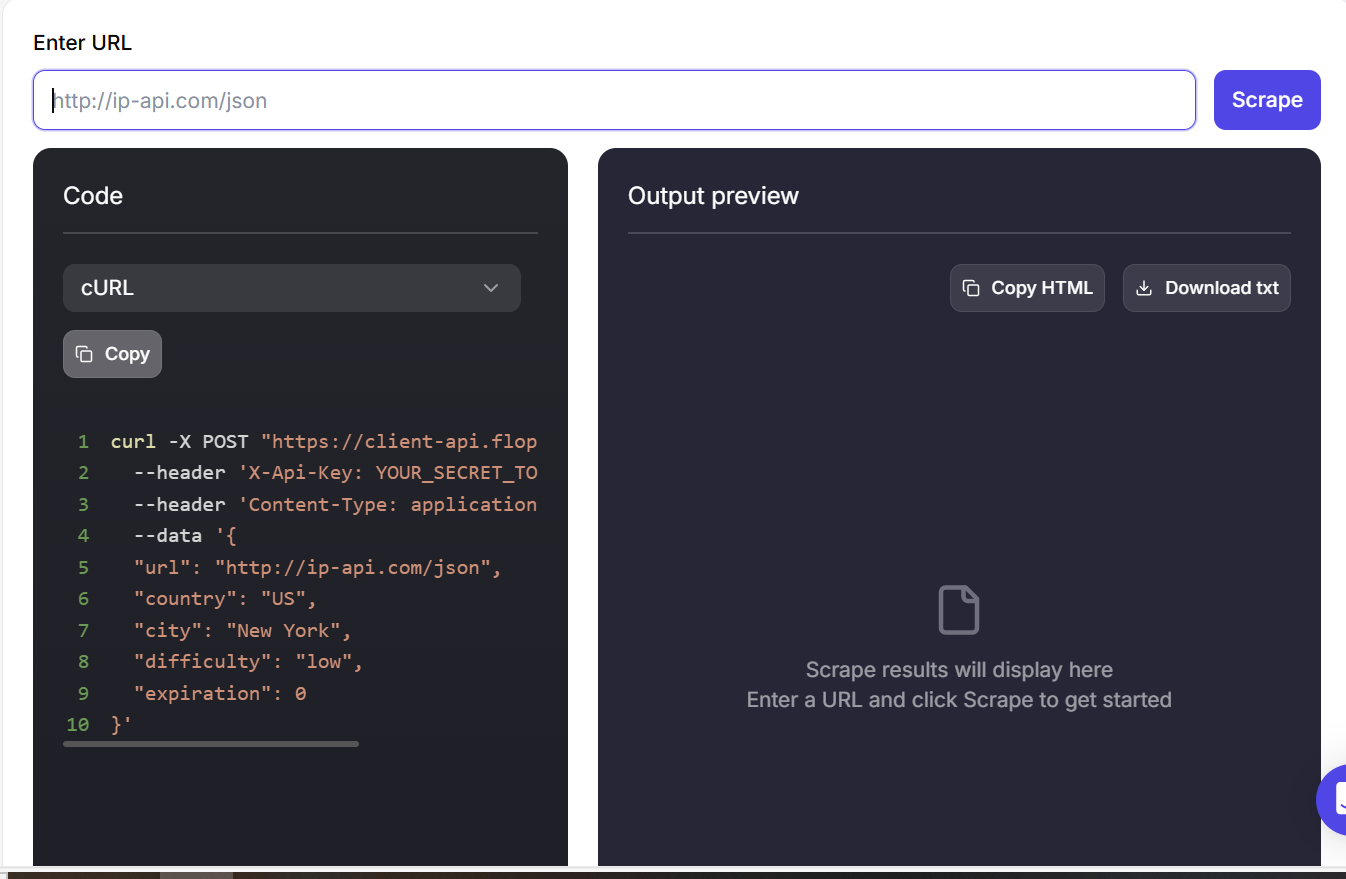Click the horizontal scrollbar under the code

(210, 744)
